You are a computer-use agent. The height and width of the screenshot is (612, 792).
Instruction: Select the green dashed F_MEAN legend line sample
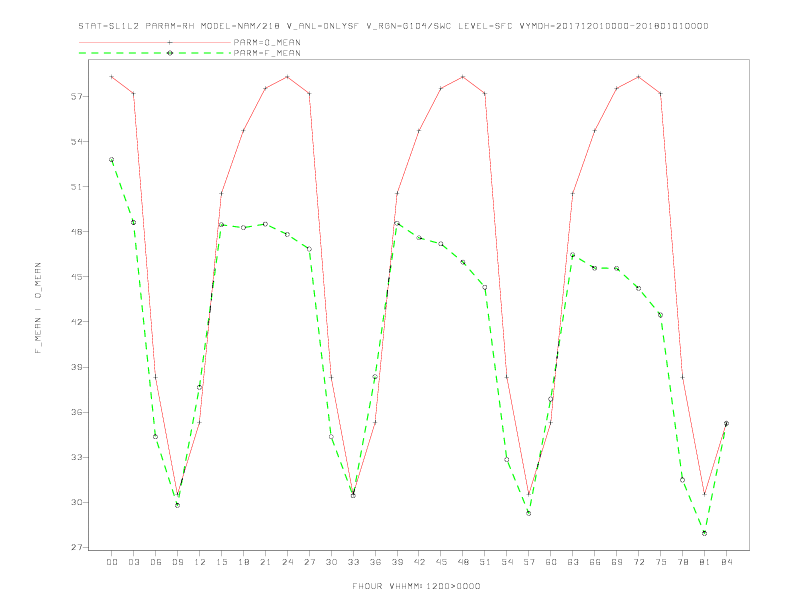pyautogui.click(x=155, y=53)
